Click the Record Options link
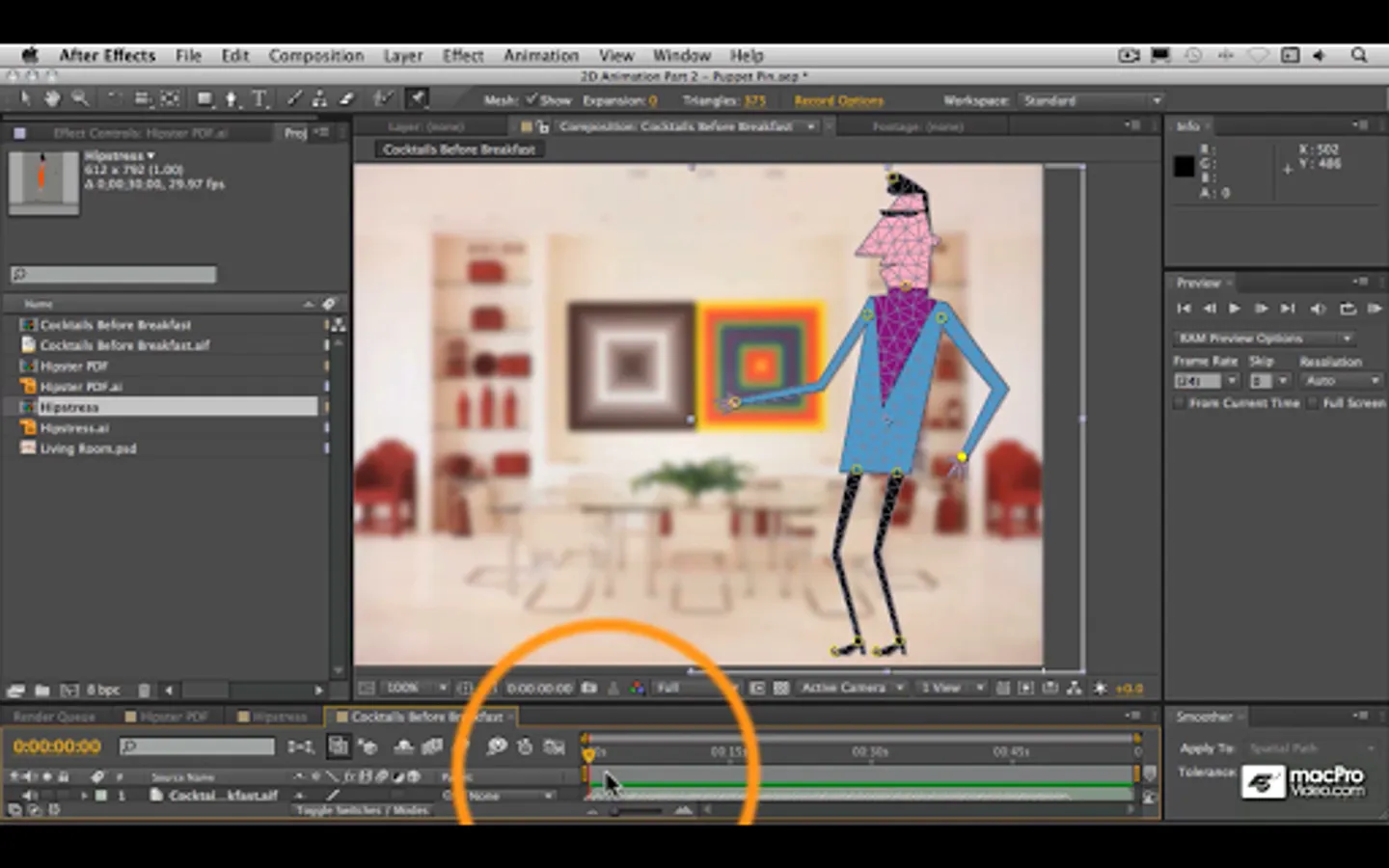This screenshot has width=1389, height=868. click(x=838, y=100)
